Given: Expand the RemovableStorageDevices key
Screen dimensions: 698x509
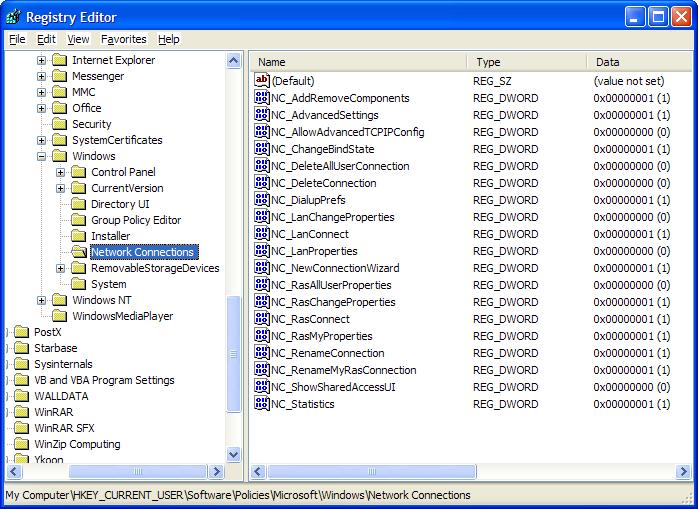Looking at the screenshot, I should 61,269.
